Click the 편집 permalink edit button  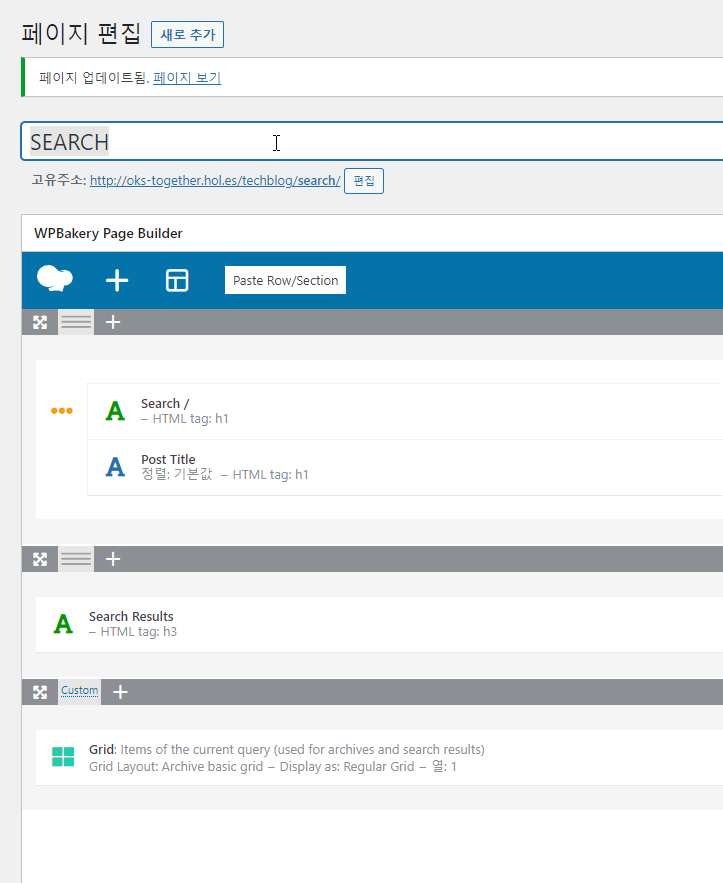click(x=364, y=181)
